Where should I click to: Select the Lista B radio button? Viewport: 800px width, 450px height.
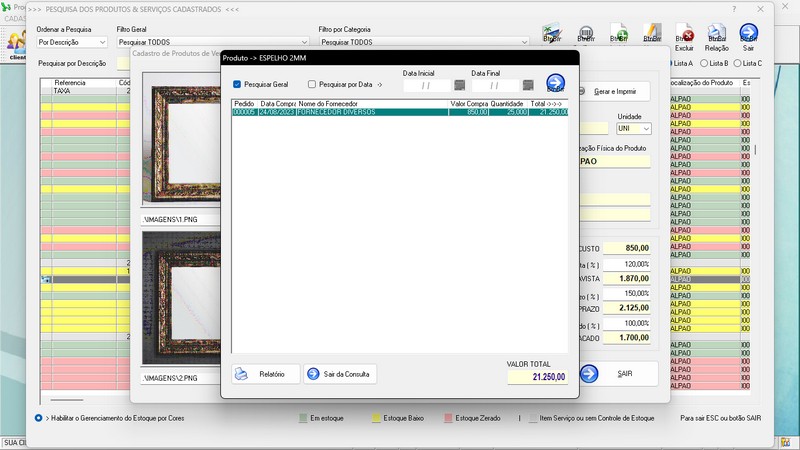[704, 63]
